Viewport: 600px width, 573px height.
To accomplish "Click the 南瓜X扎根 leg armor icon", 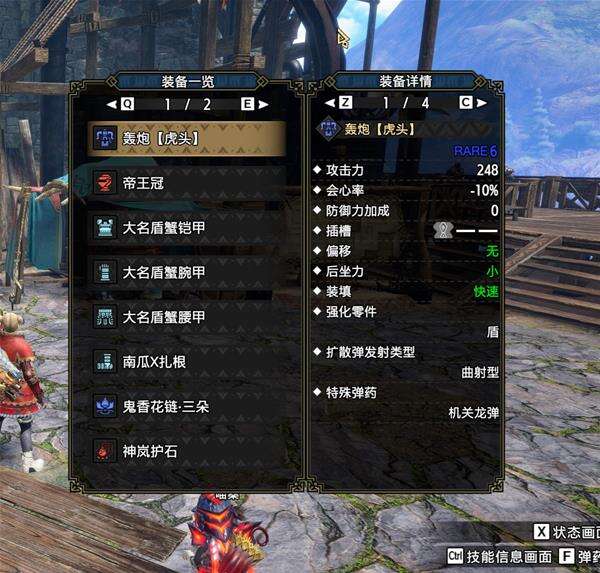I will [x=105, y=362].
